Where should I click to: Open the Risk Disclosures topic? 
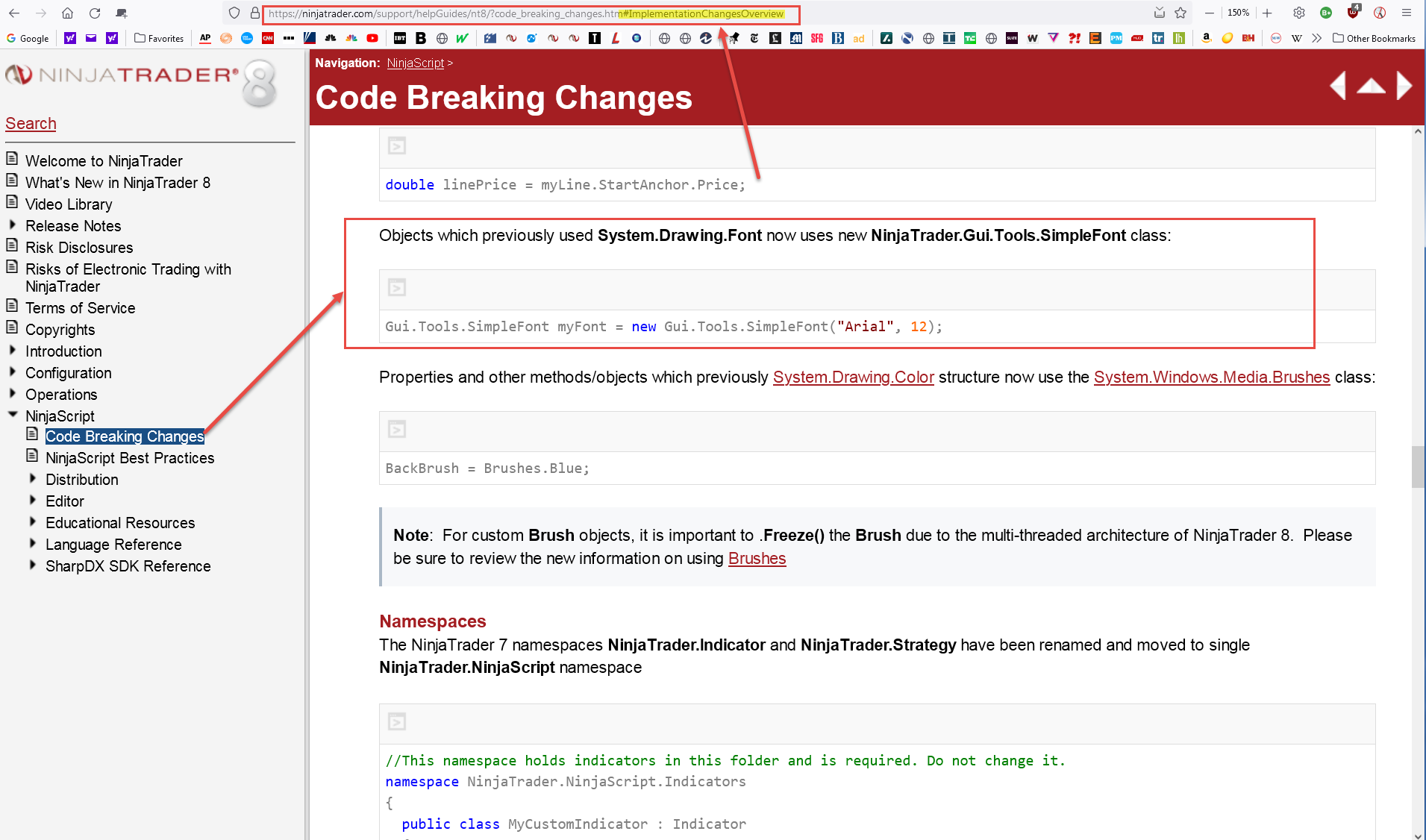(79, 248)
